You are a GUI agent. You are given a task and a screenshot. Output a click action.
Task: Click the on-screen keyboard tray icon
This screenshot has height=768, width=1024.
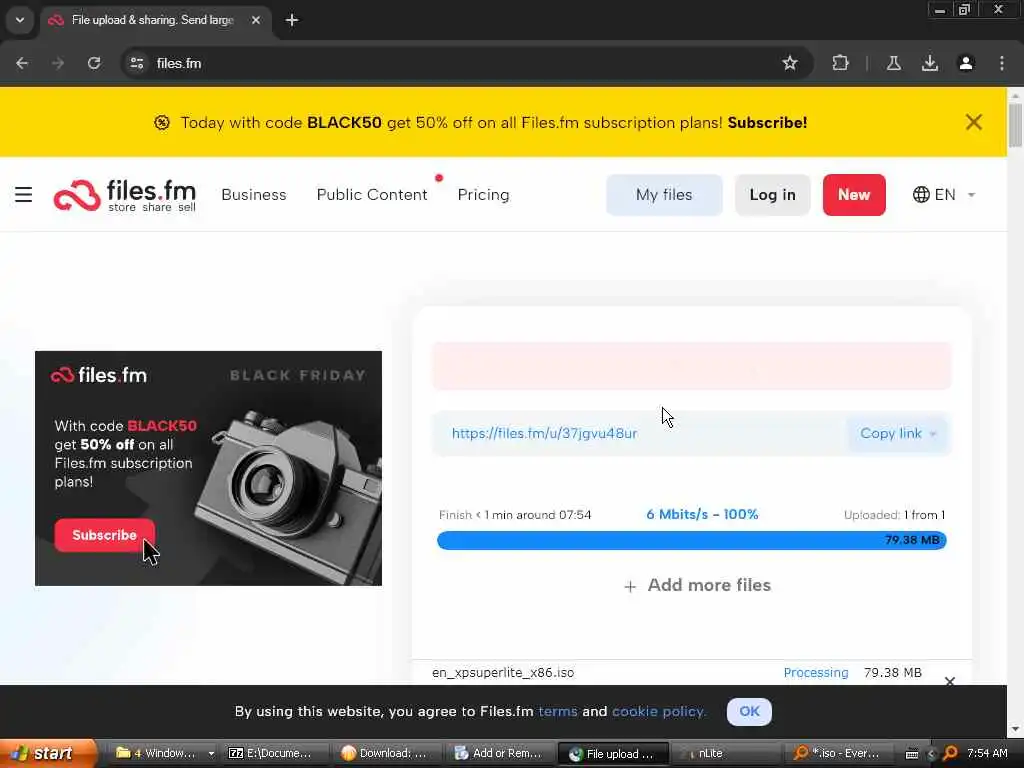(912, 754)
